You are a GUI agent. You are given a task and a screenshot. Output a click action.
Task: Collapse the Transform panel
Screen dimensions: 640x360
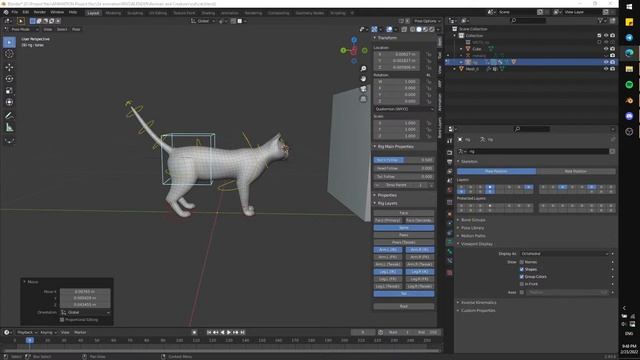pyautogui.click(x=386, y=38)
